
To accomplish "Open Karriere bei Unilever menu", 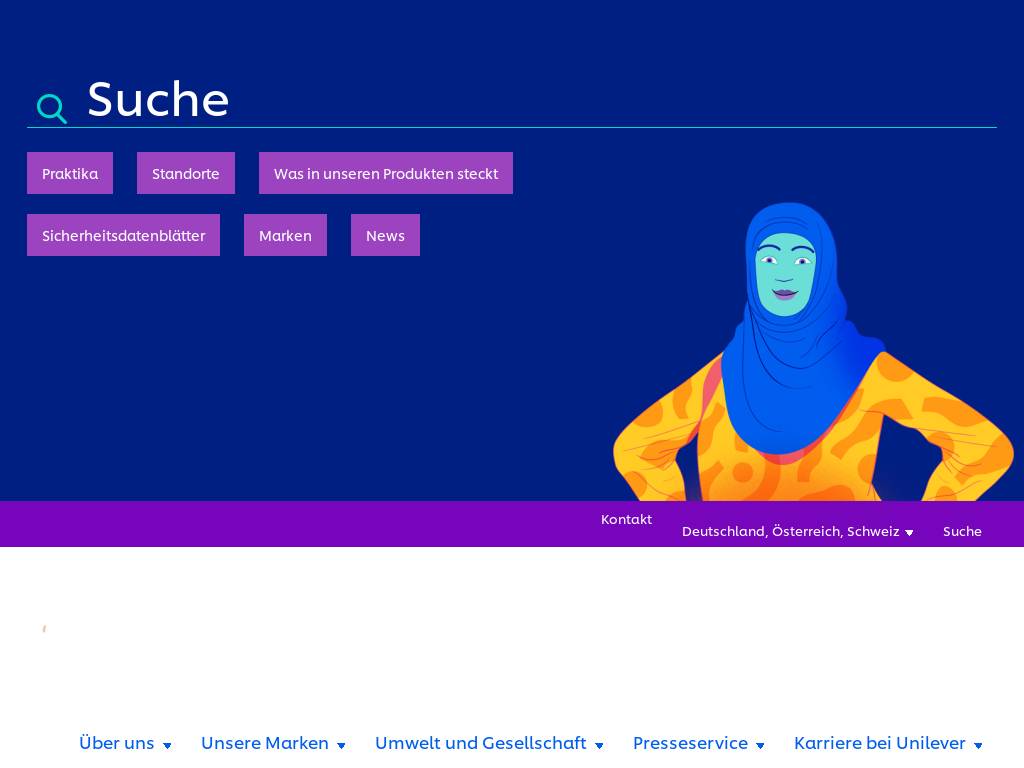I will pos(880,743).
